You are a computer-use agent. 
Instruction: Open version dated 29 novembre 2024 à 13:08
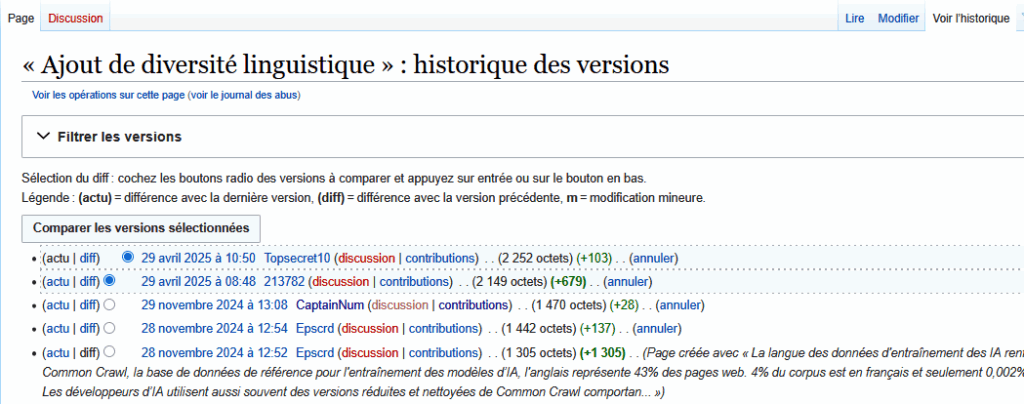(x=214, y=305)
